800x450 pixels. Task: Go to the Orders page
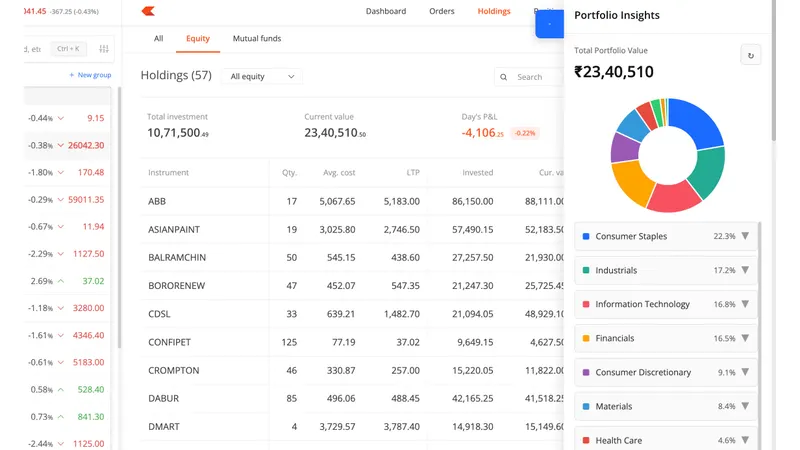tap(441, 11)
